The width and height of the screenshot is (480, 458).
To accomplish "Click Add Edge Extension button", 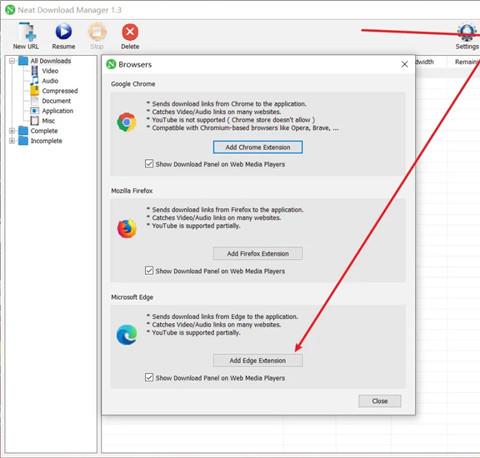I will point(258,360).
